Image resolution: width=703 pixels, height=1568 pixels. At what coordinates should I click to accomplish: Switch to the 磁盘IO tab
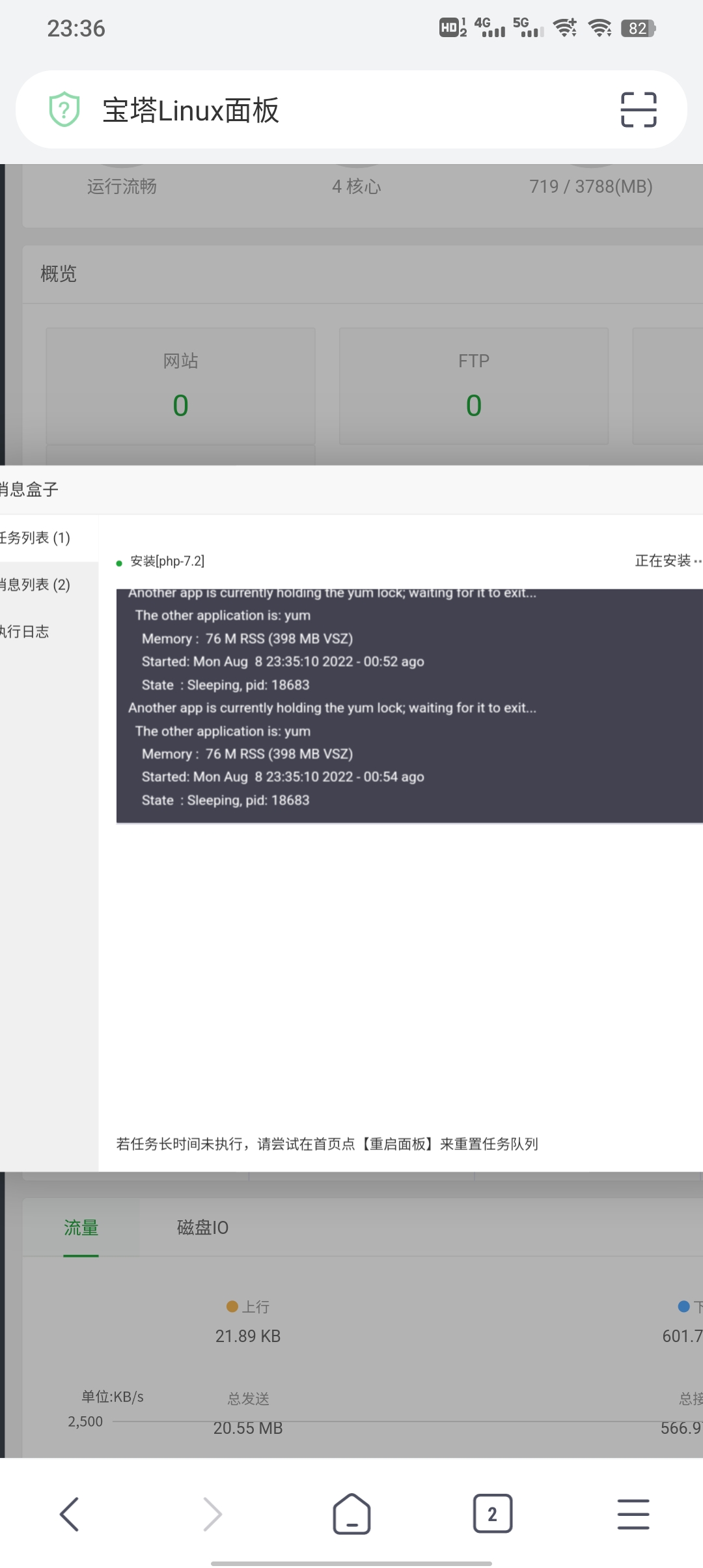tap(202, 1228)
